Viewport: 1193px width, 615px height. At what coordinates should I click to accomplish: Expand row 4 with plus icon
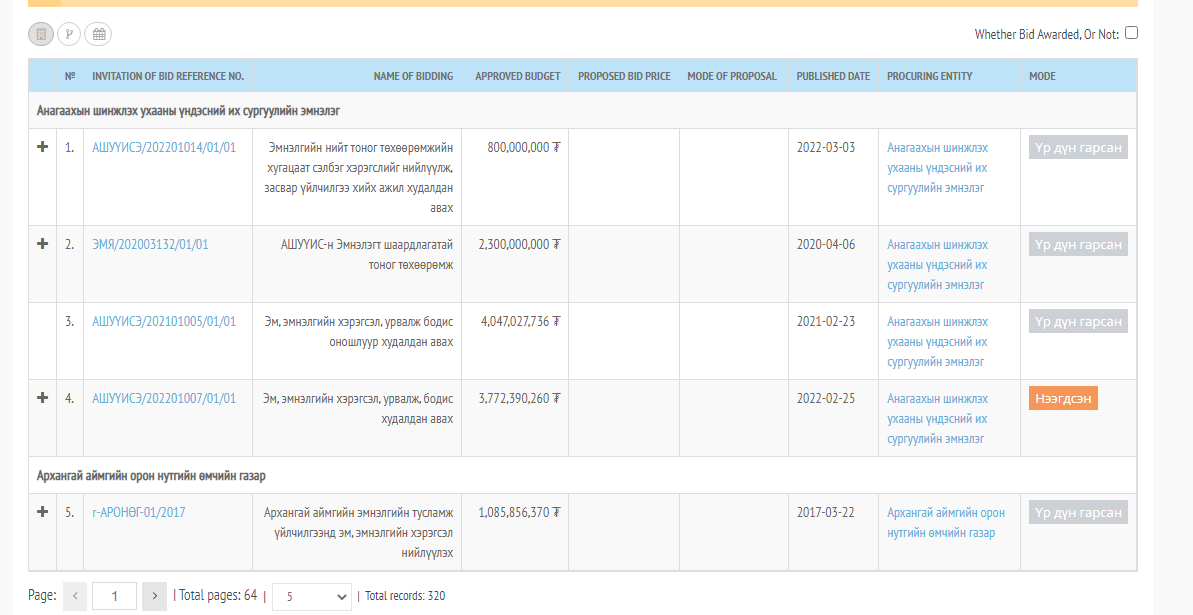(42, 398)
